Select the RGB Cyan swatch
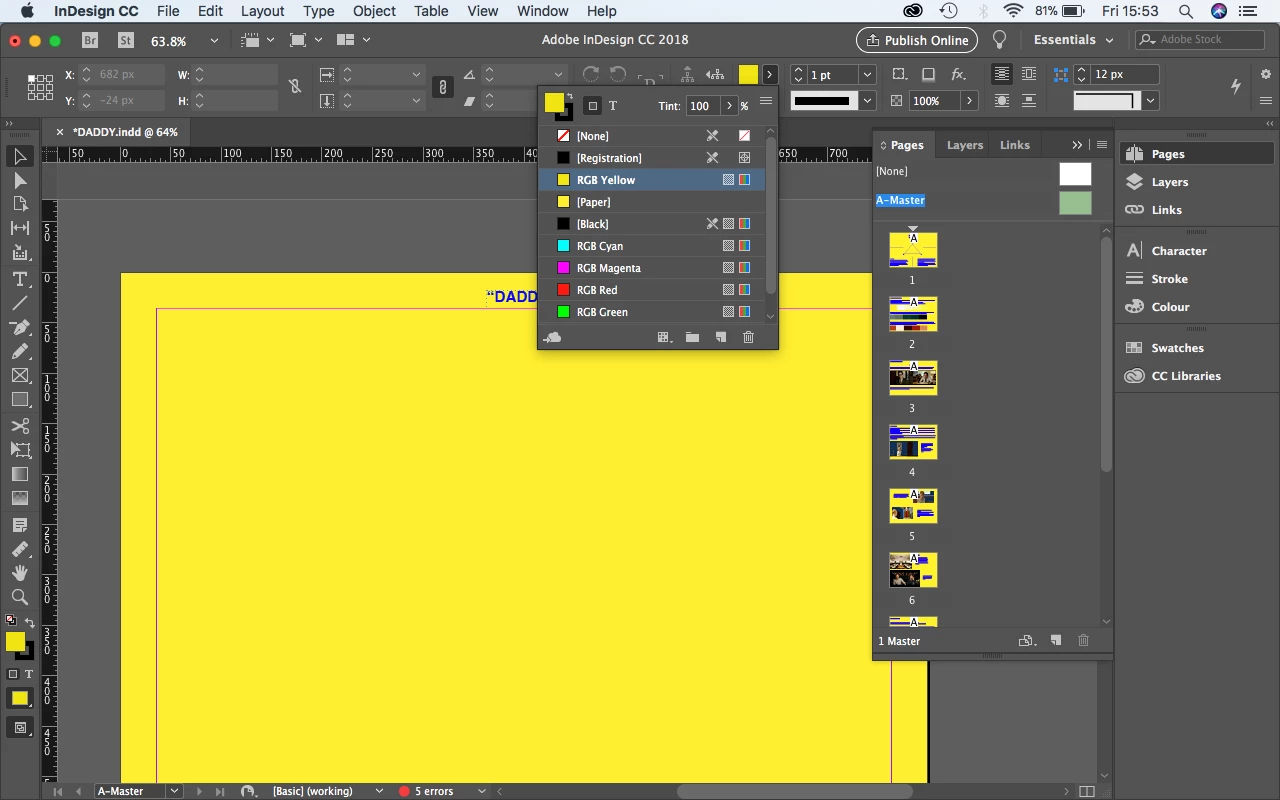 click(x=652, y=246)
